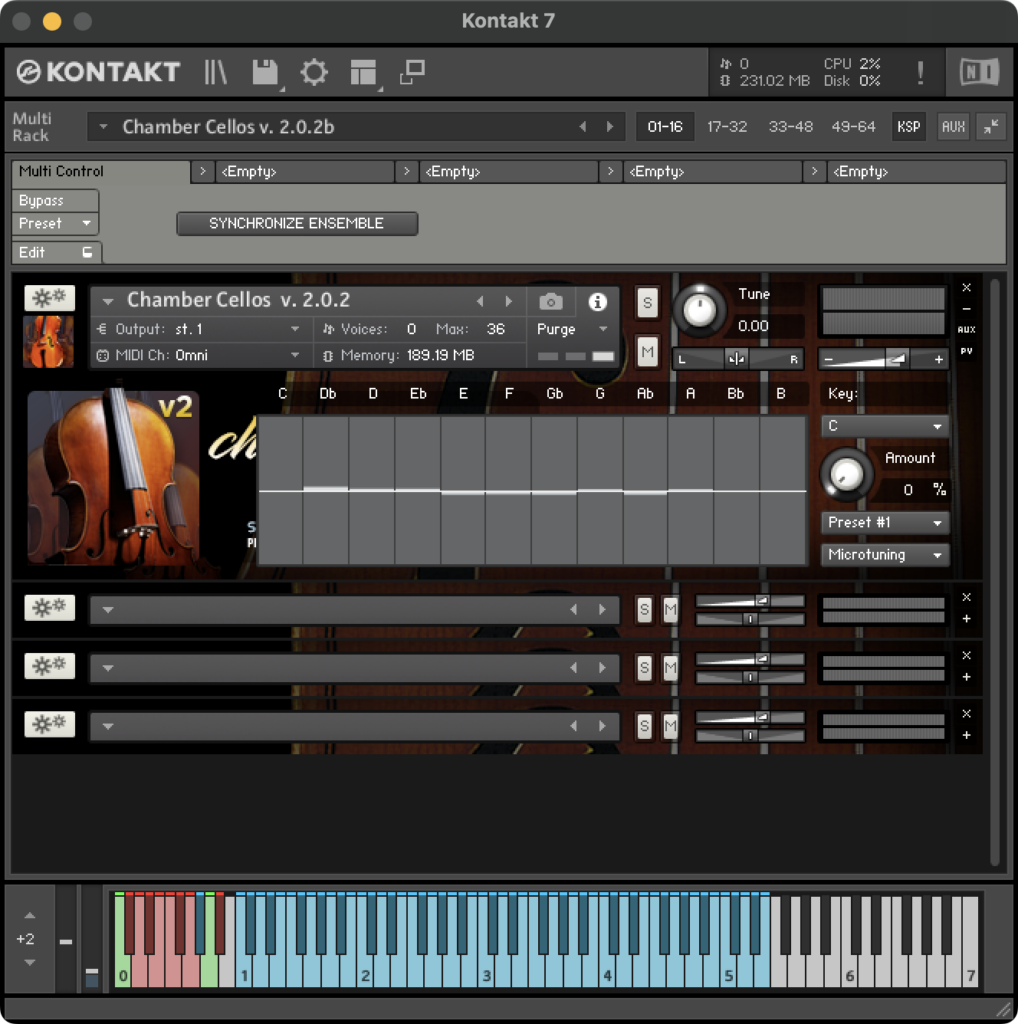Select the 01-16 rack page

coord(665,127)
